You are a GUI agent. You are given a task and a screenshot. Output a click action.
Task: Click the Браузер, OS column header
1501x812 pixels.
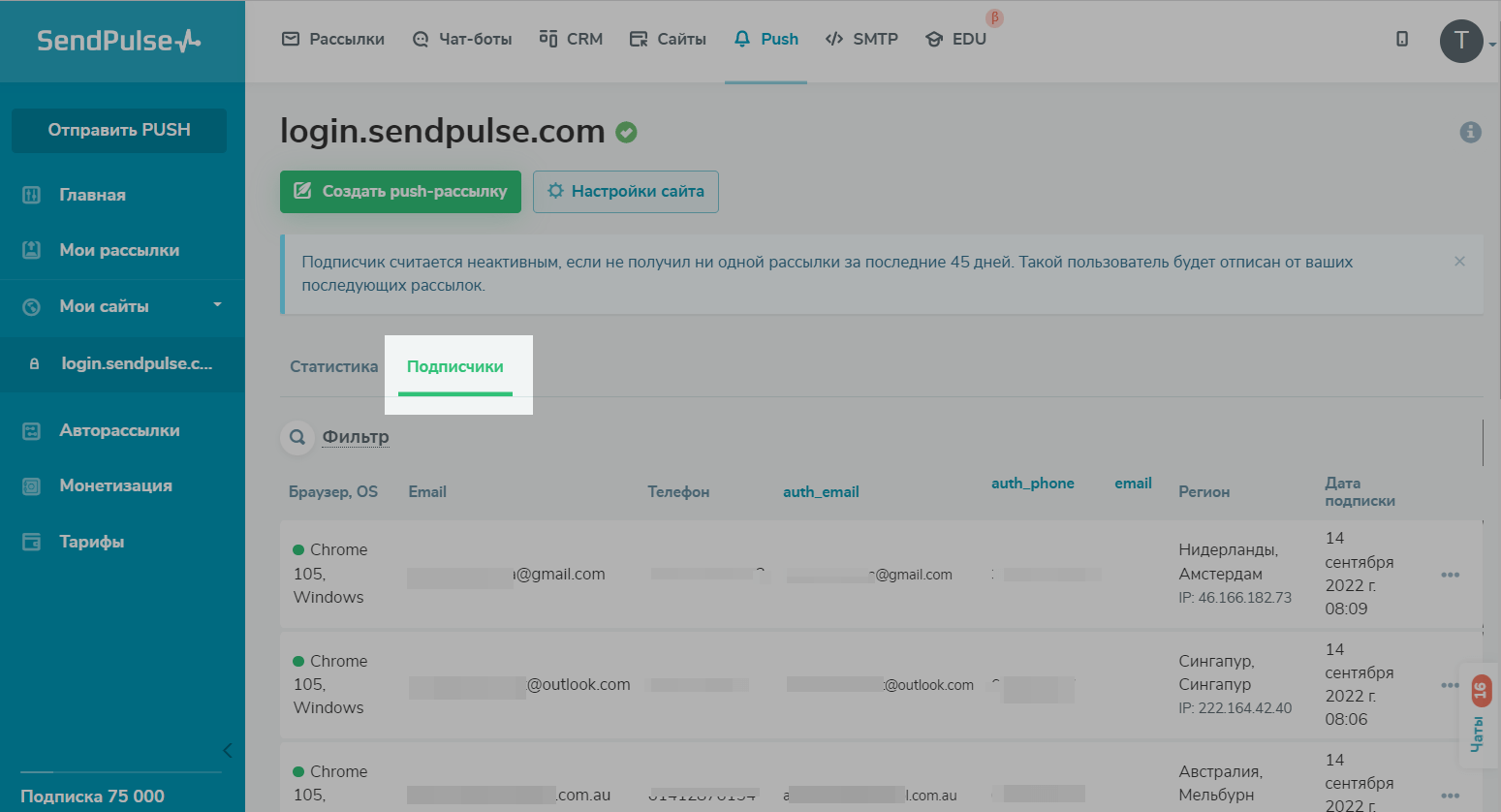click(x=333, y=492)
